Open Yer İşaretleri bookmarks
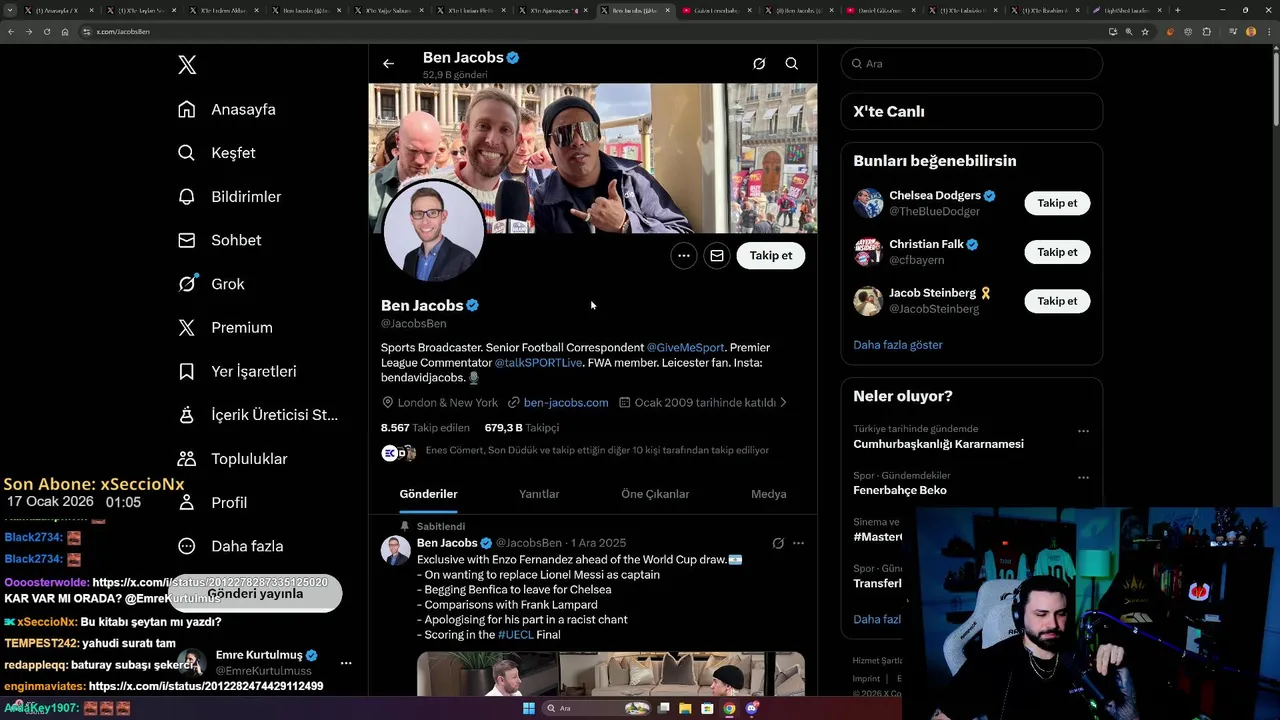Viewport: 1280px width, 720px height. (x=237, y=371)
